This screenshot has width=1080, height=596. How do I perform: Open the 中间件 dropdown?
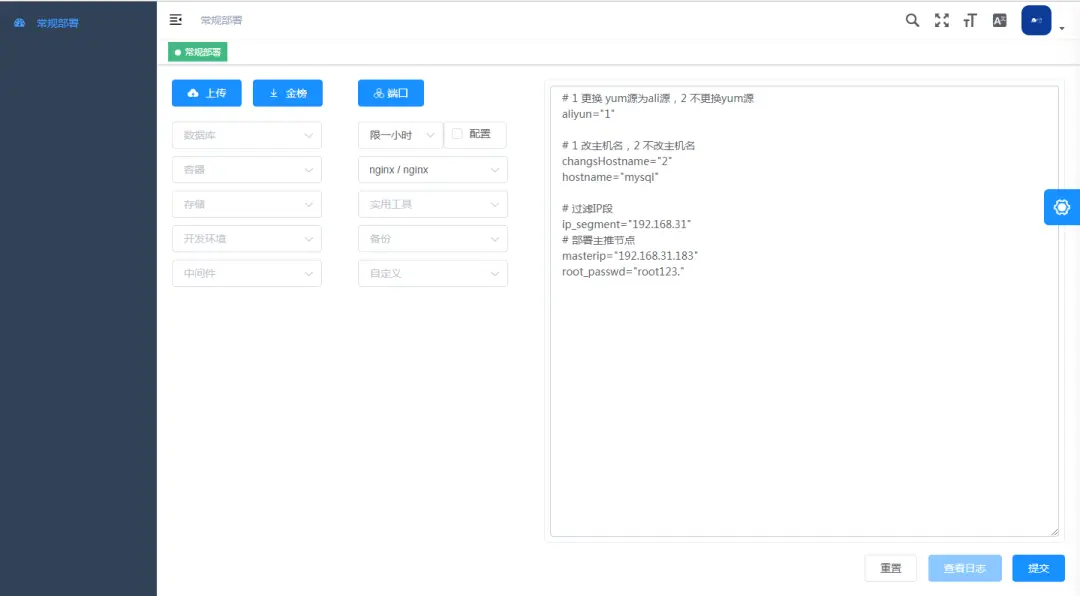click(x=247, y=273)
